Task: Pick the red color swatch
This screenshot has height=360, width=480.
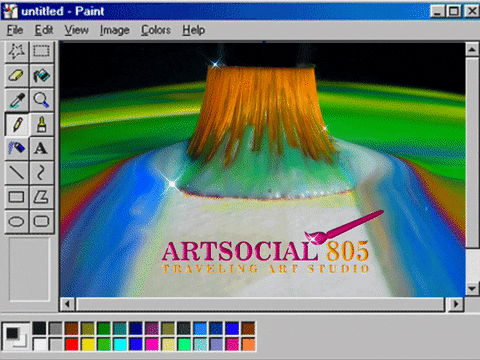Action: (x=72, y=344)
